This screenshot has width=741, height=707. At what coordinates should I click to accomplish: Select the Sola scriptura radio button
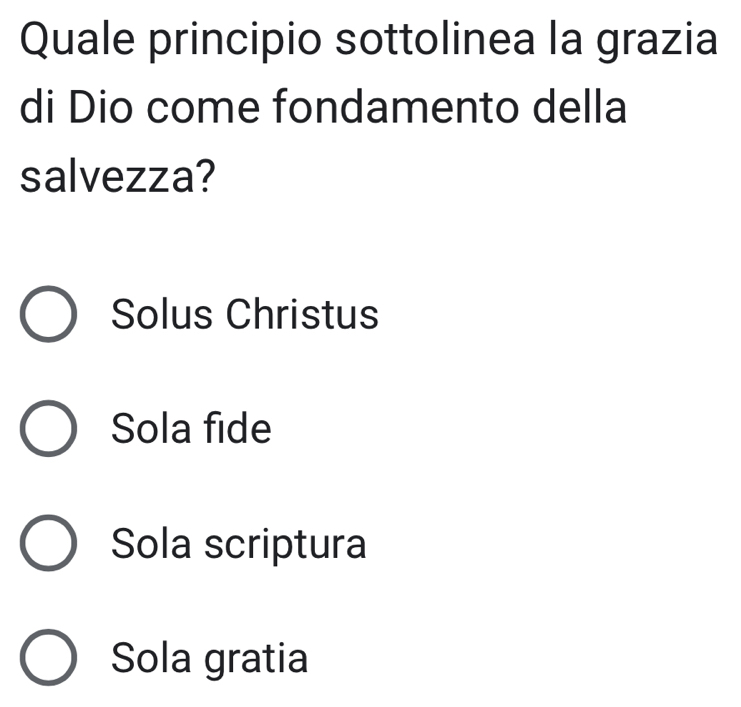point(47,546)
